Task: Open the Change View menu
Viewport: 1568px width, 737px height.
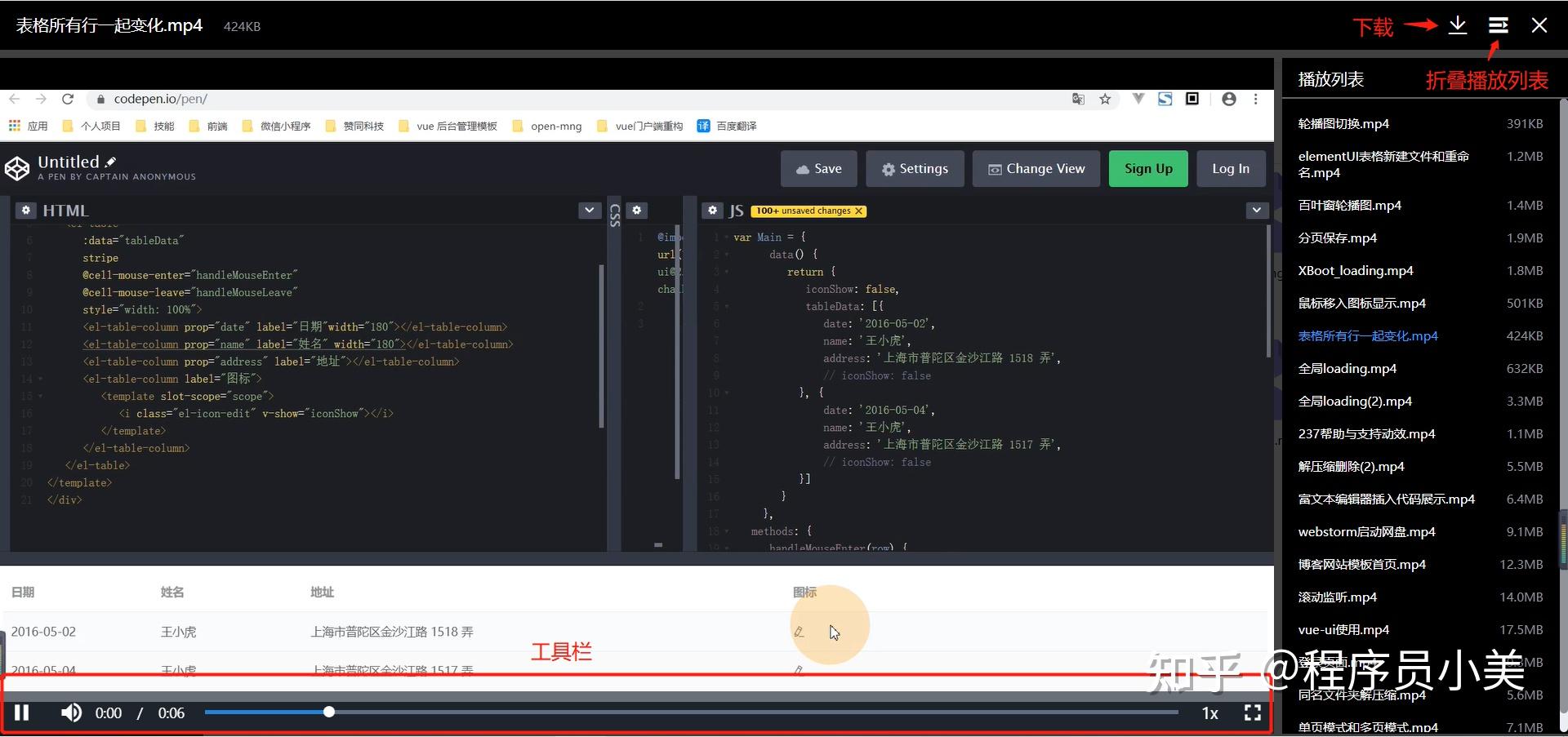Action: [x=1036, y=168]
